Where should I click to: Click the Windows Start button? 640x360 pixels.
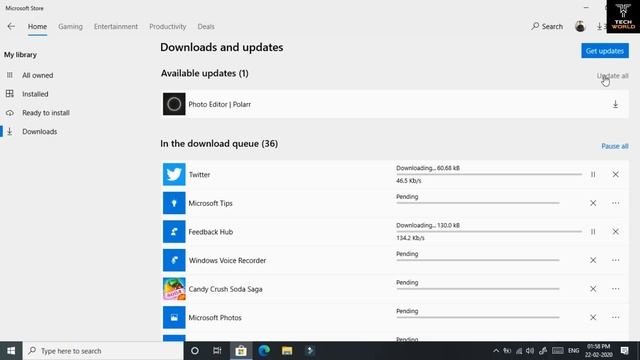11,351
